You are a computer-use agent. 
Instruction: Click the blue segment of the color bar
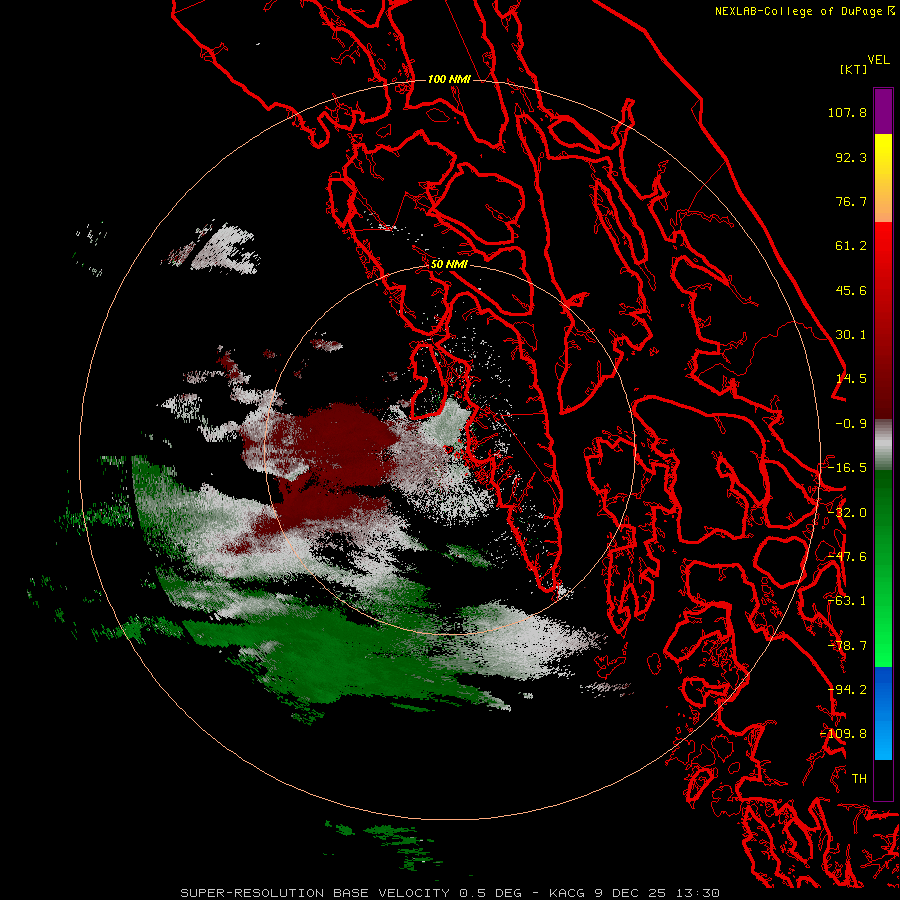point(883,713)
